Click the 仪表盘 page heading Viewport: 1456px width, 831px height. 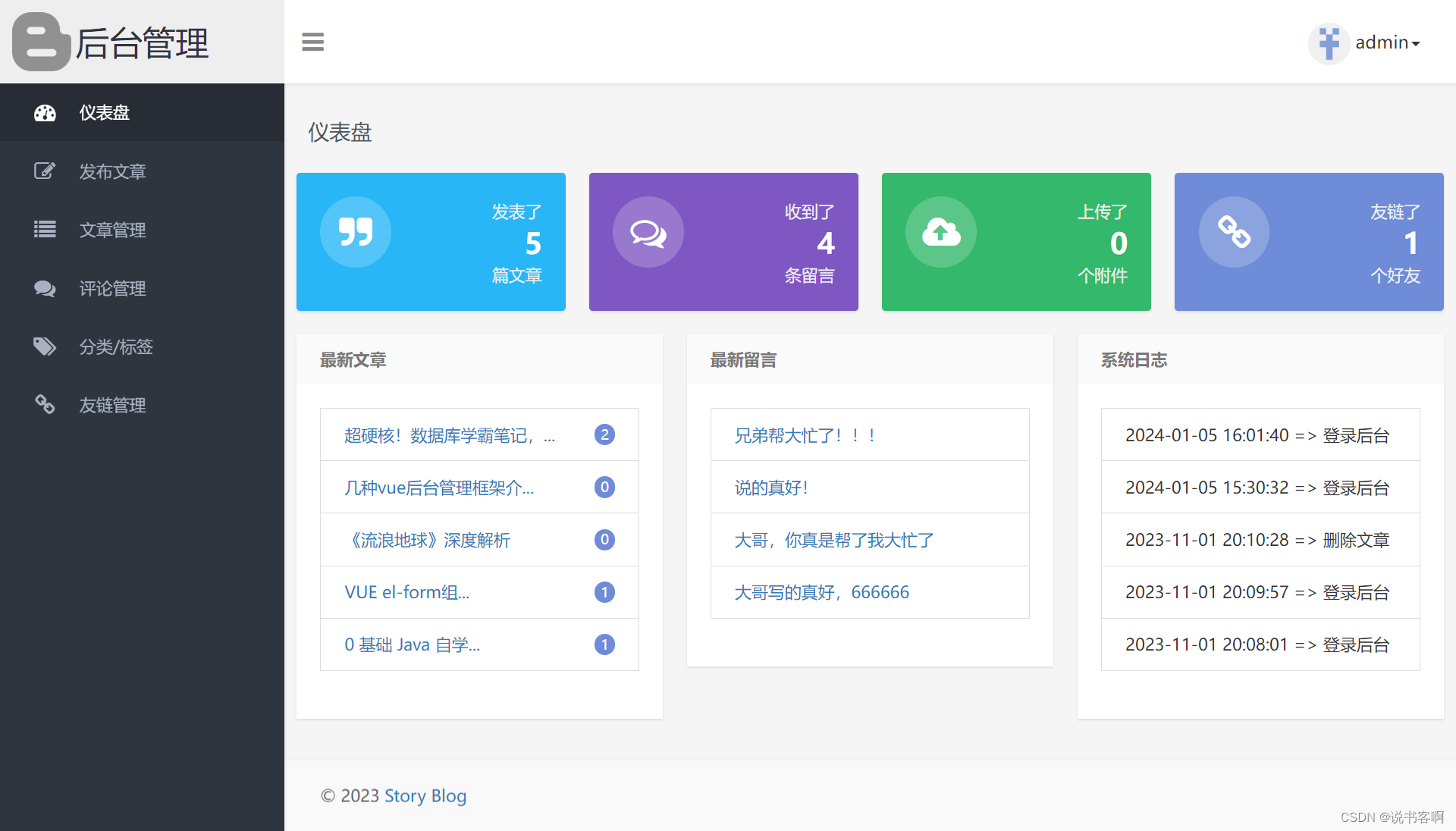[x=340, y=133]
